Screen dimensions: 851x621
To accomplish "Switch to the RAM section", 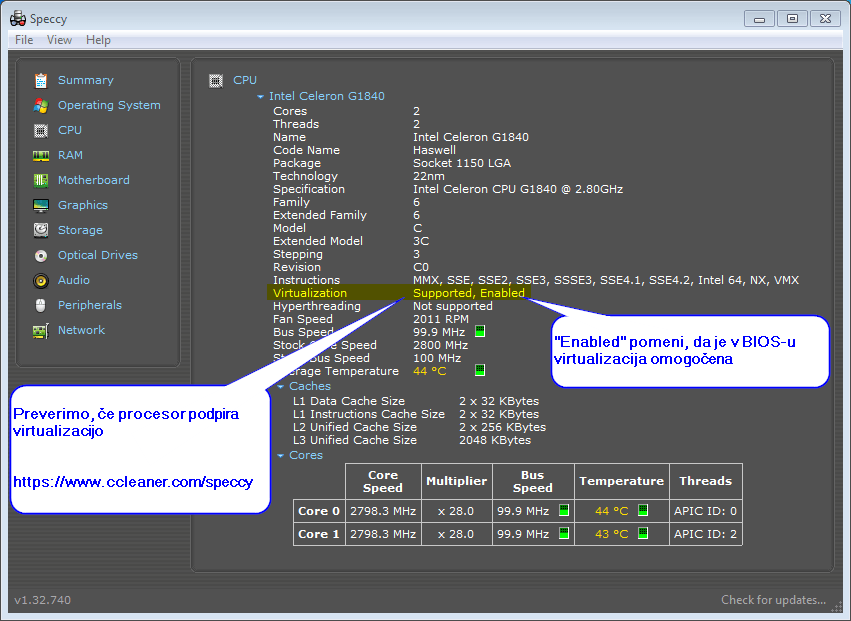I will 70,155.
